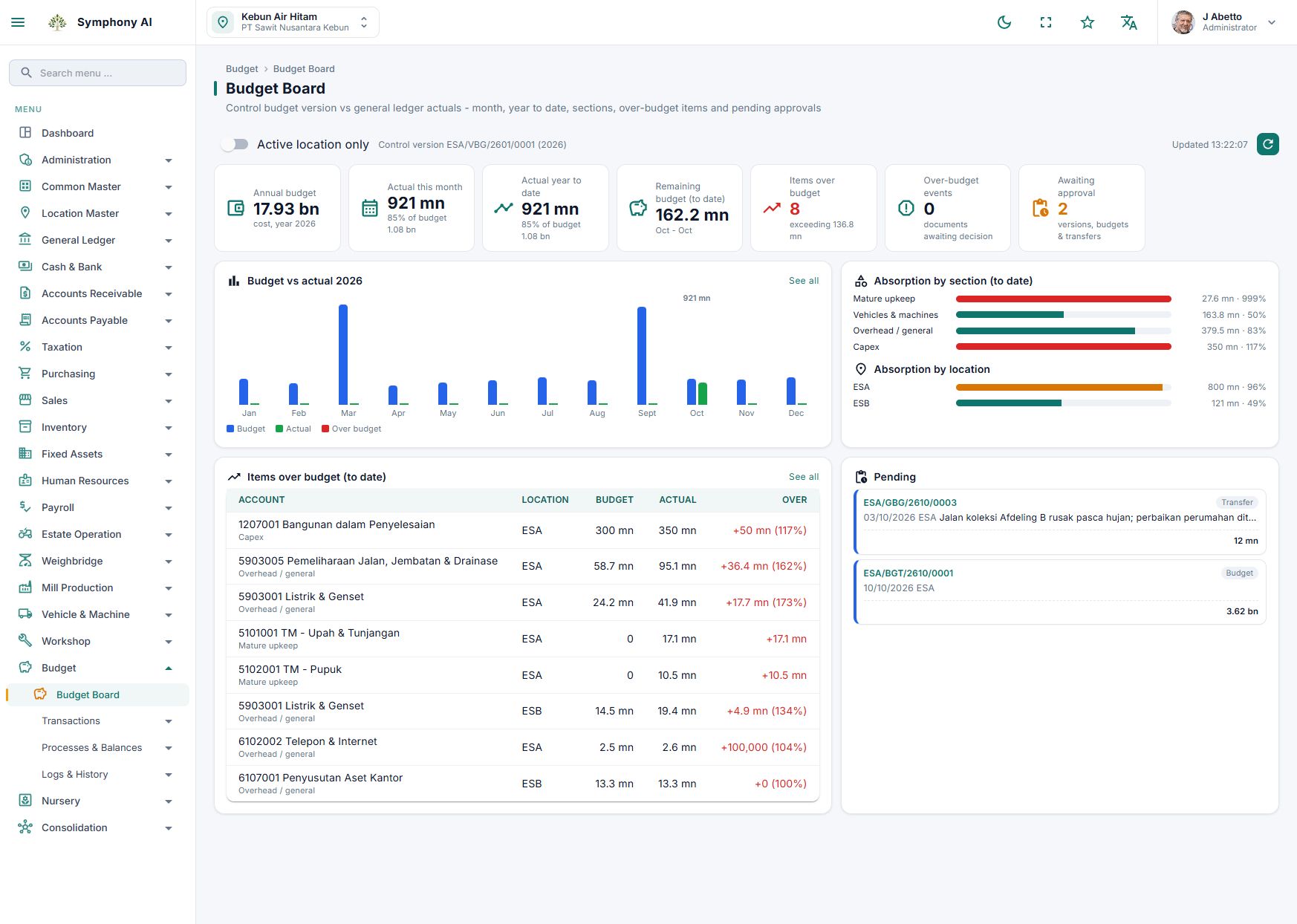Expand the General Ledger menu arrow
This screenshot has width=1297, height=924.
click(169, 241)
